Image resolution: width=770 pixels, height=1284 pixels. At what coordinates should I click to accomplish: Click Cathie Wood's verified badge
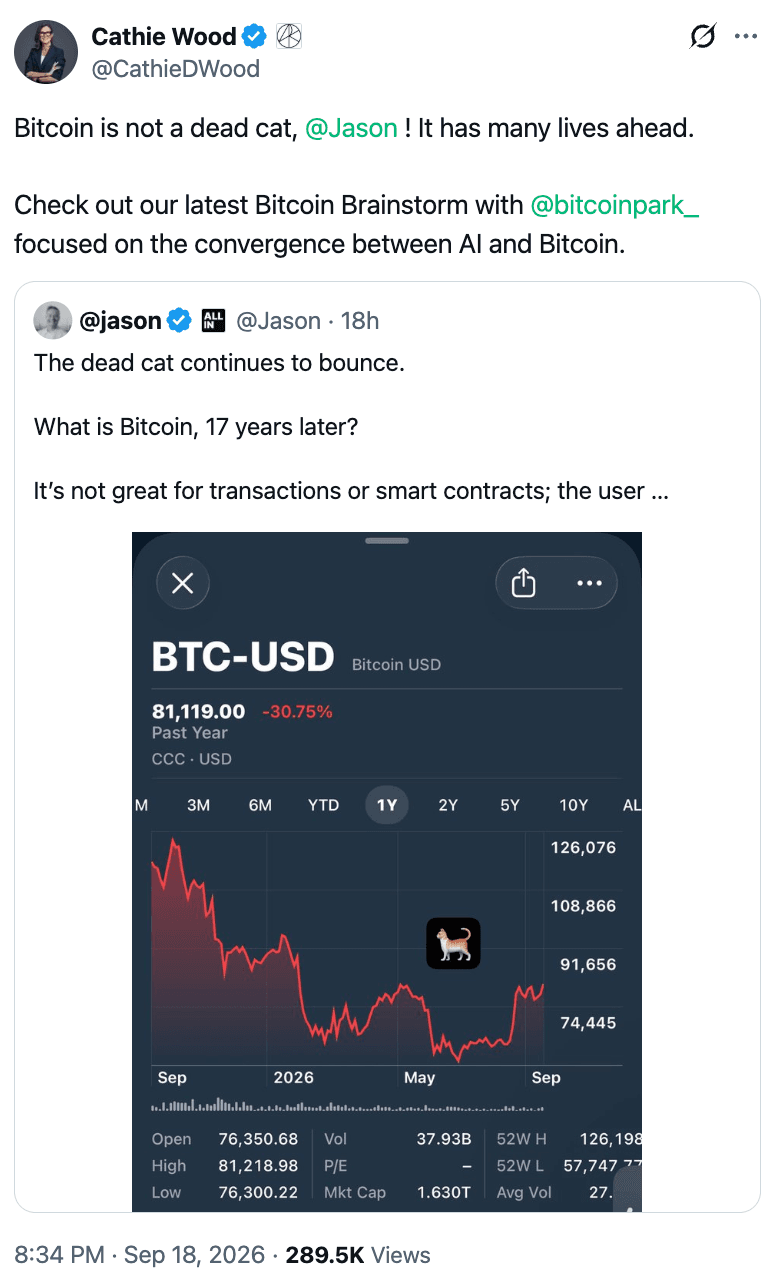[x=256, y=37]
